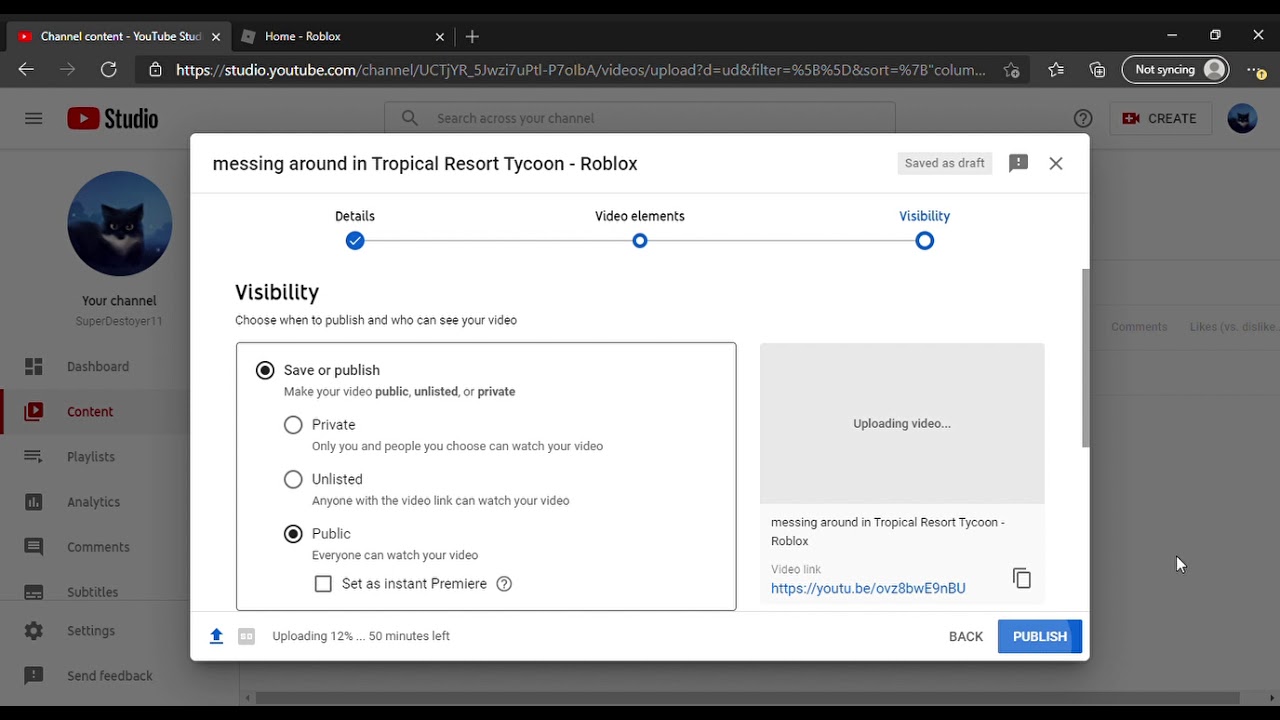Open the browser Favorites list
Viewport: 1280px width, 720px height.
point(1056,70)
